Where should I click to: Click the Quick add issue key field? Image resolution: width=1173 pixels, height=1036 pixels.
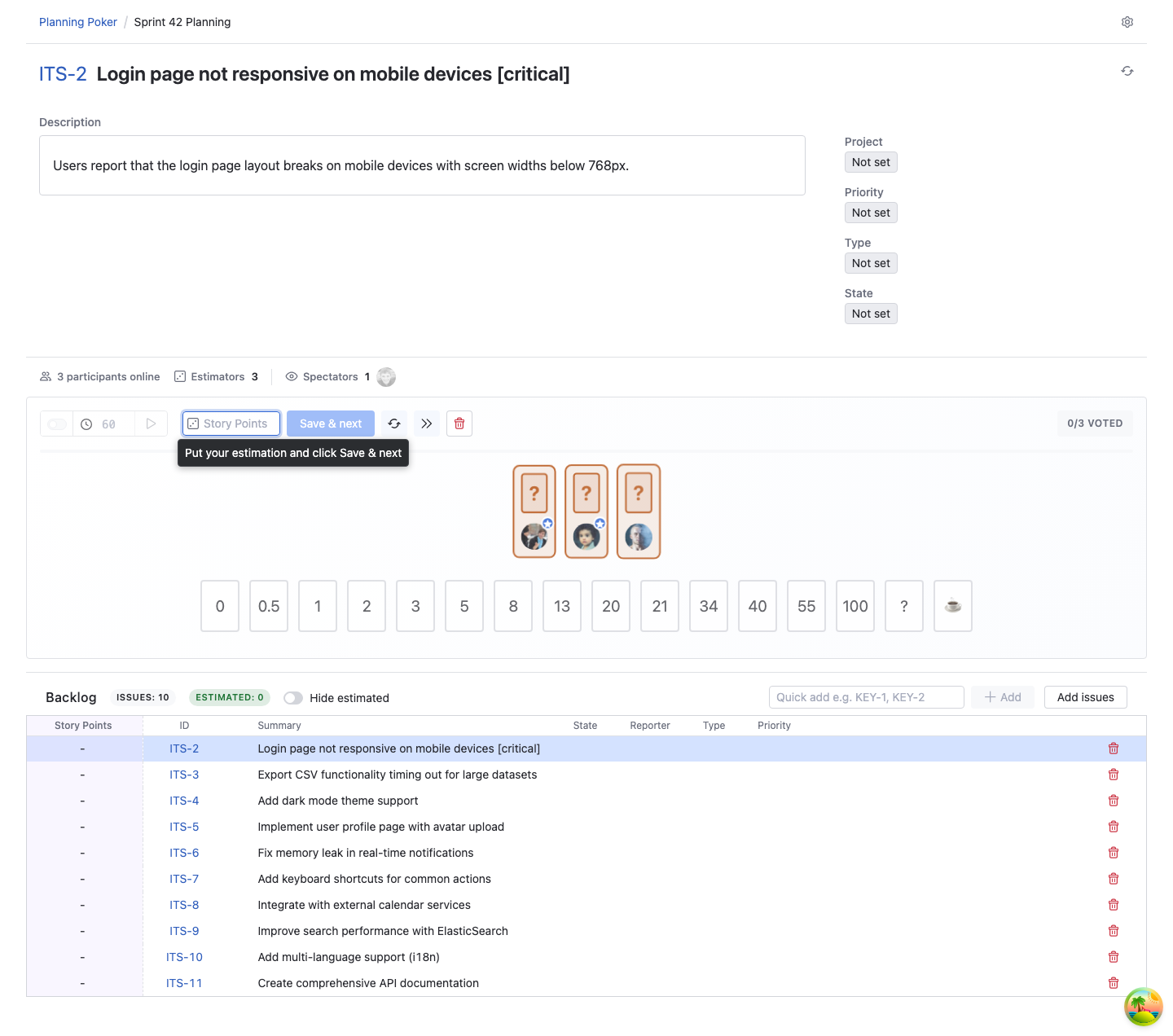(x=867, y=697)
